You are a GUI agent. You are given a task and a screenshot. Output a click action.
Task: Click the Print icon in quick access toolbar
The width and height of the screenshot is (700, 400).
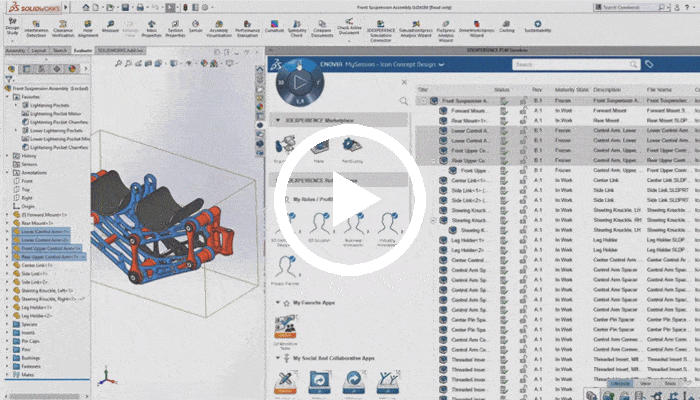tap(140, 7)
